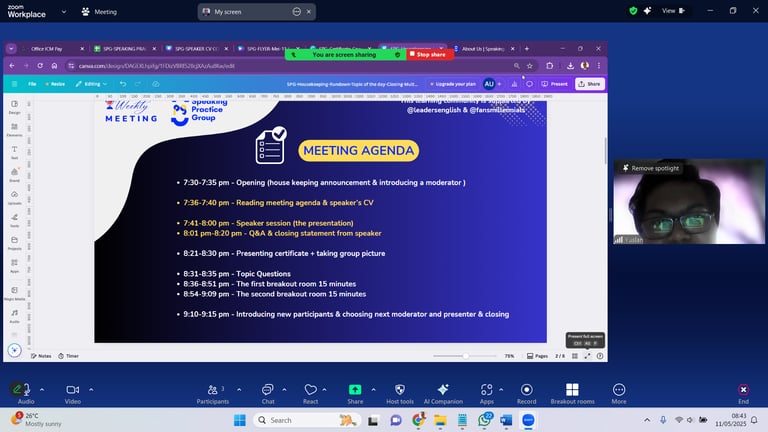
Task: Open Windows Start menu
Action: (240, 420)
